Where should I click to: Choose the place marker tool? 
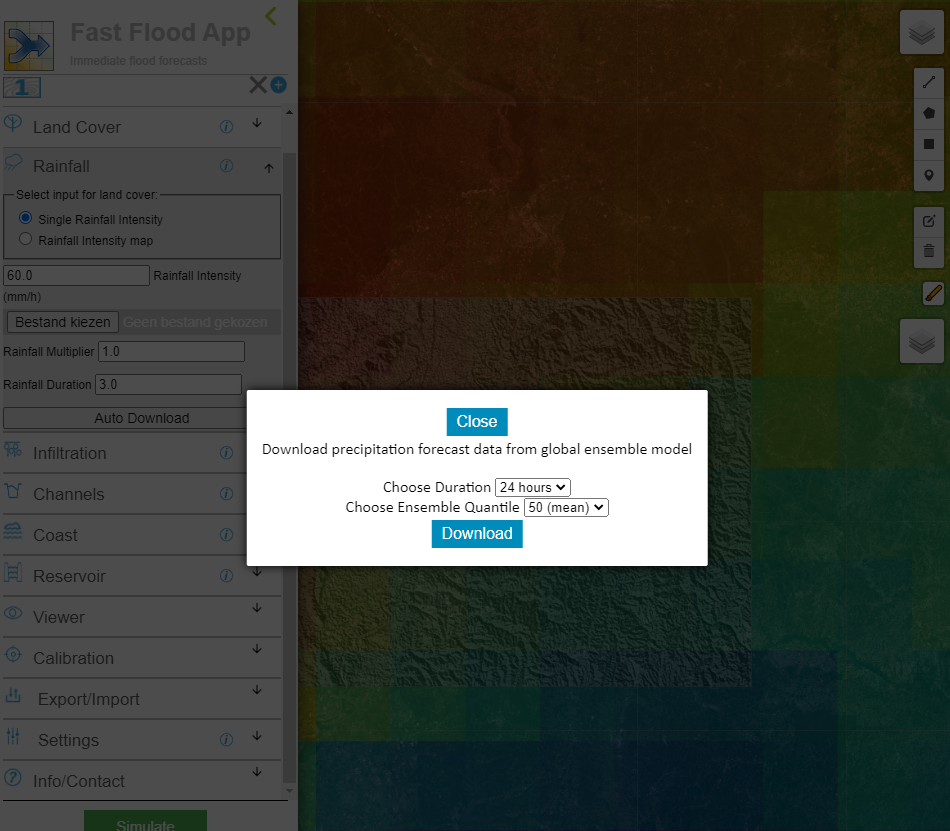click(x=929, y=175)
